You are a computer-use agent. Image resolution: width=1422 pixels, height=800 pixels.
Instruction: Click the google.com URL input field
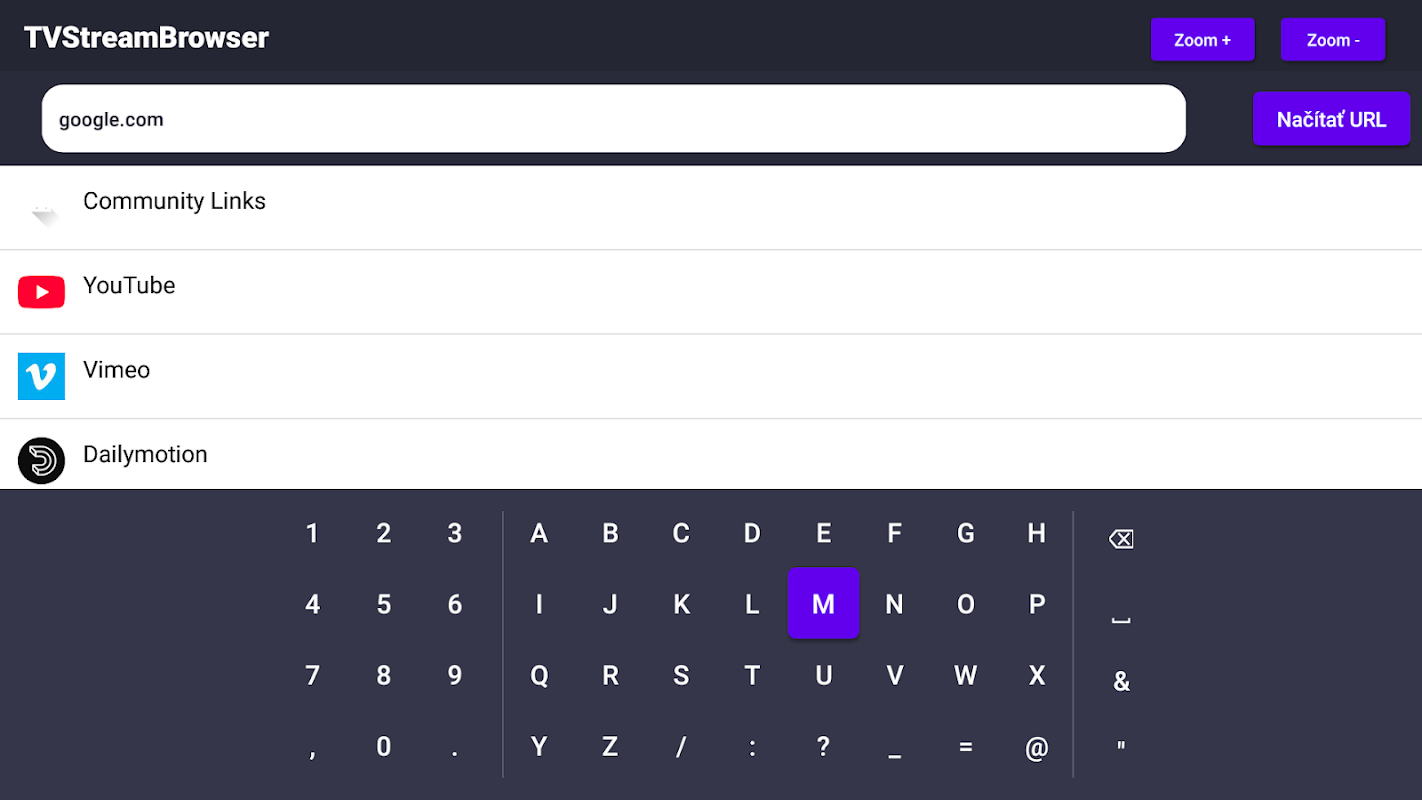612,119
